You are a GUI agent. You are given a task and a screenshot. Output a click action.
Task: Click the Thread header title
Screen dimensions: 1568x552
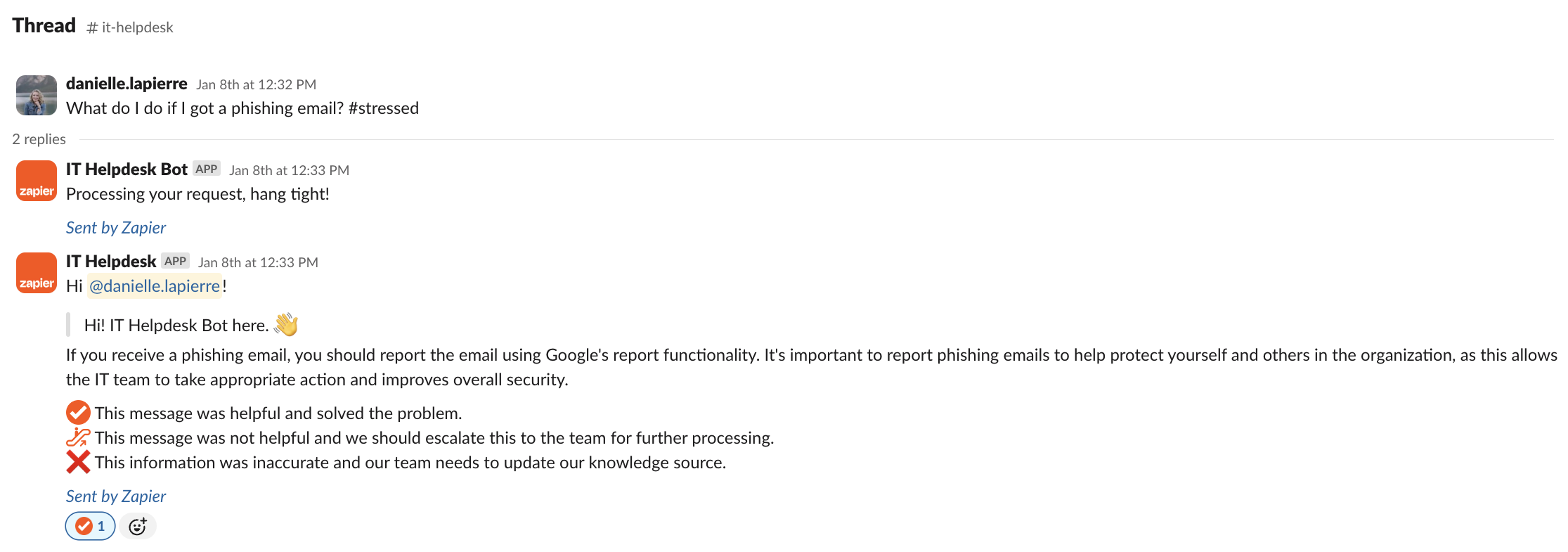[x=44, y=25]
